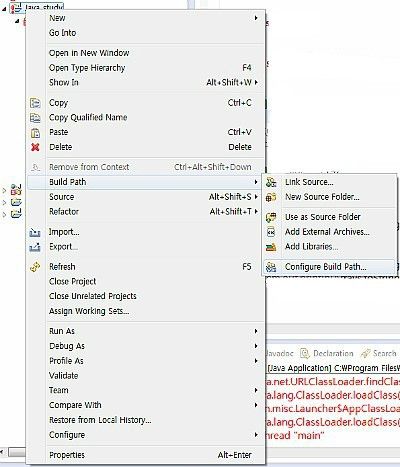Image resolution: width=400 pixels, height=467 pixels.
Task: Open Properties from context menu
Action: [x=67, y=455]
